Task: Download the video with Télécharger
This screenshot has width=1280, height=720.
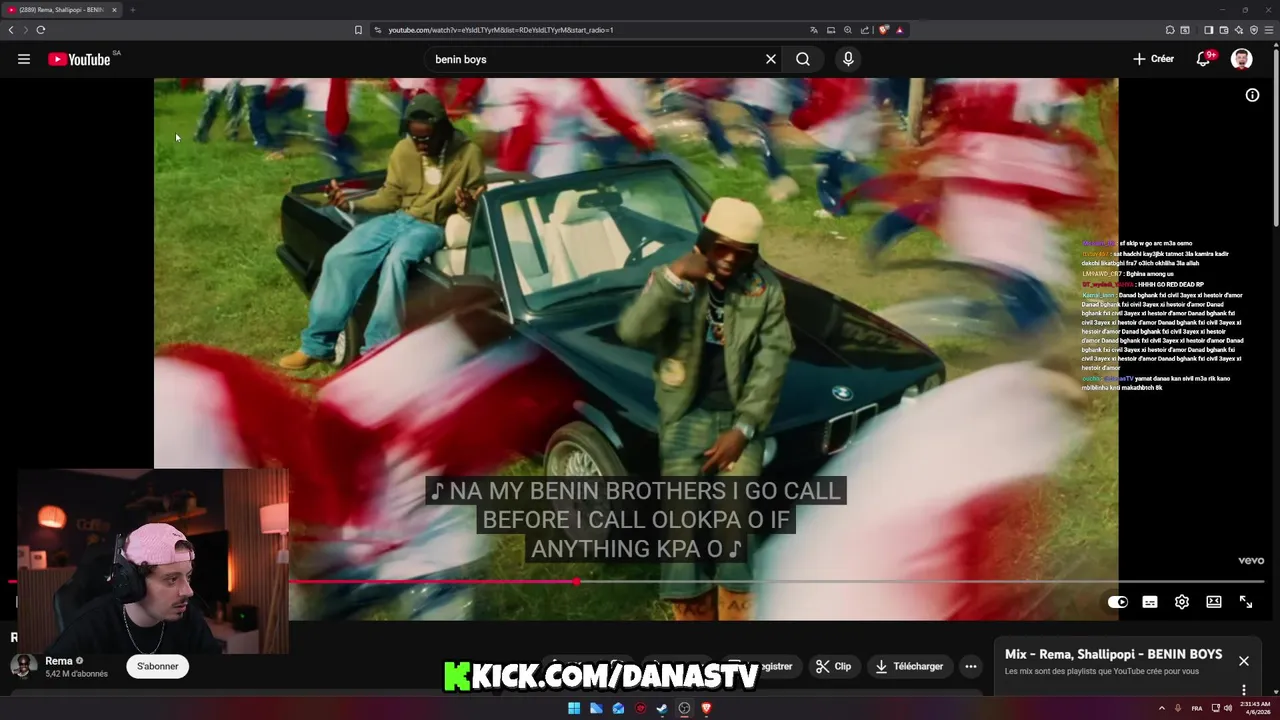Action: pyautogui.click(x=909, y=666)
